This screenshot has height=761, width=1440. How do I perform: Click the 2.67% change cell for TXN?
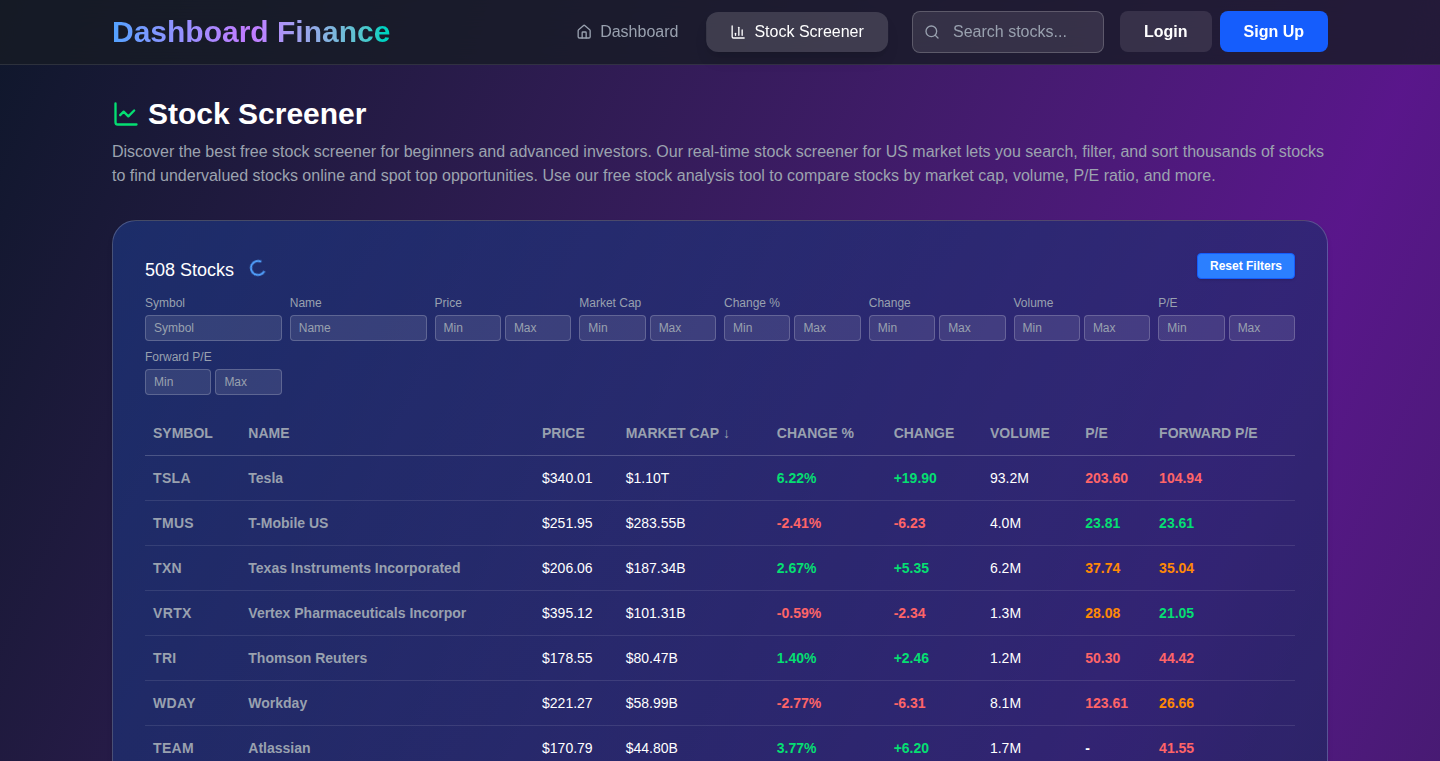pos(797,568)
